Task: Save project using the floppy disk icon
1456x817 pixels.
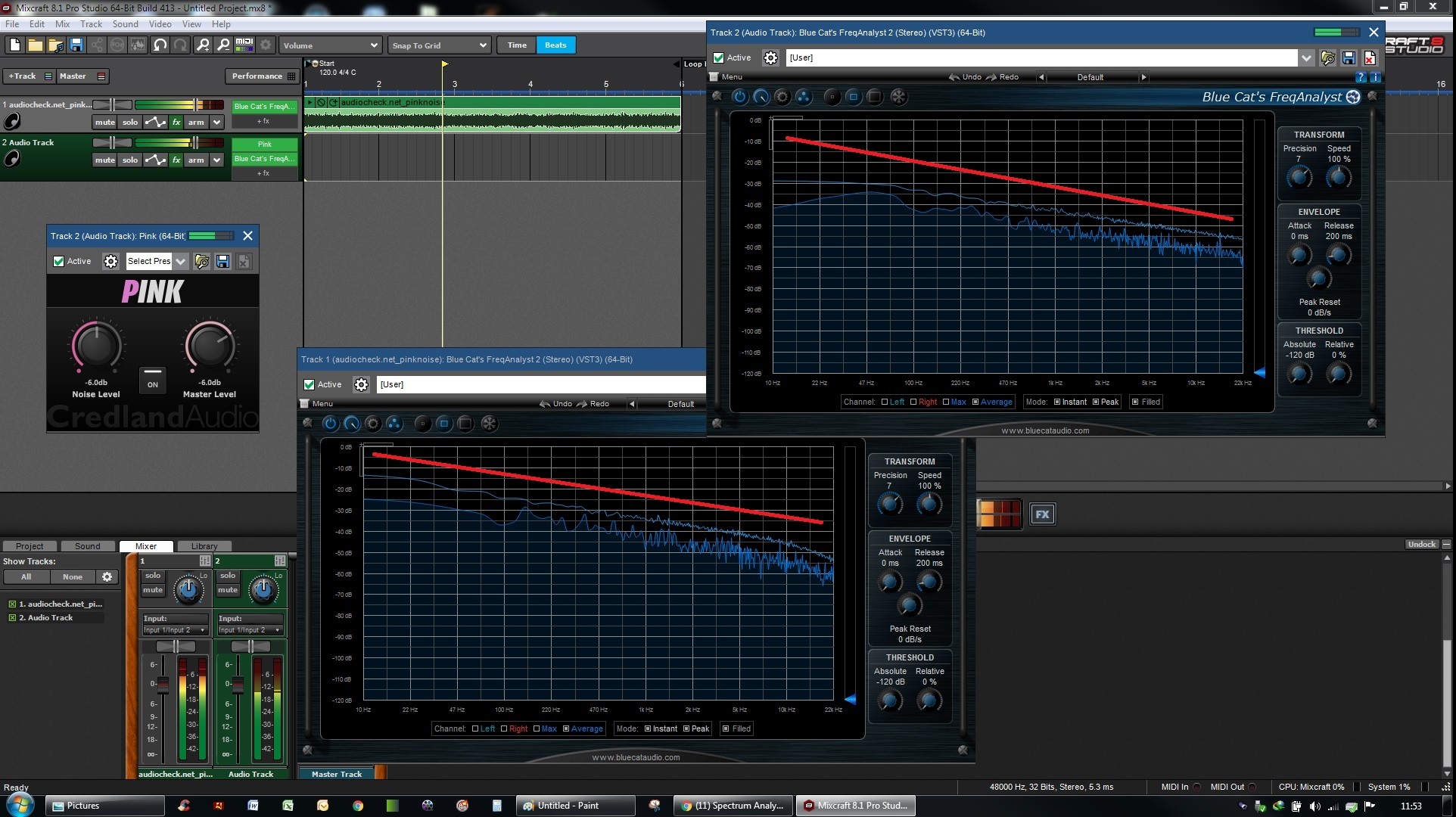Action: coord(76,45)
